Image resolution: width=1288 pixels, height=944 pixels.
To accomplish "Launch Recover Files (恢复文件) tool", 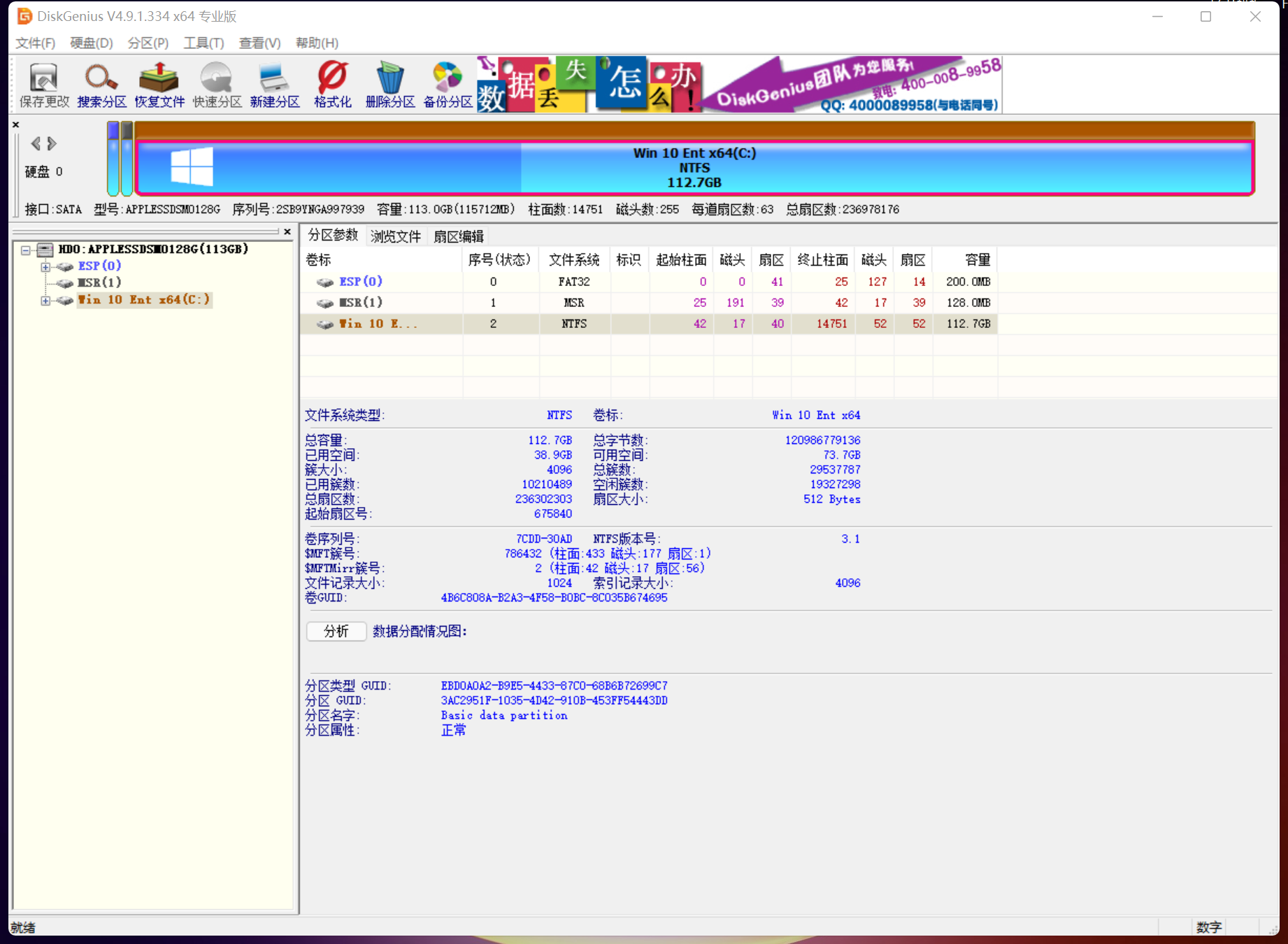I will [159, 85].
